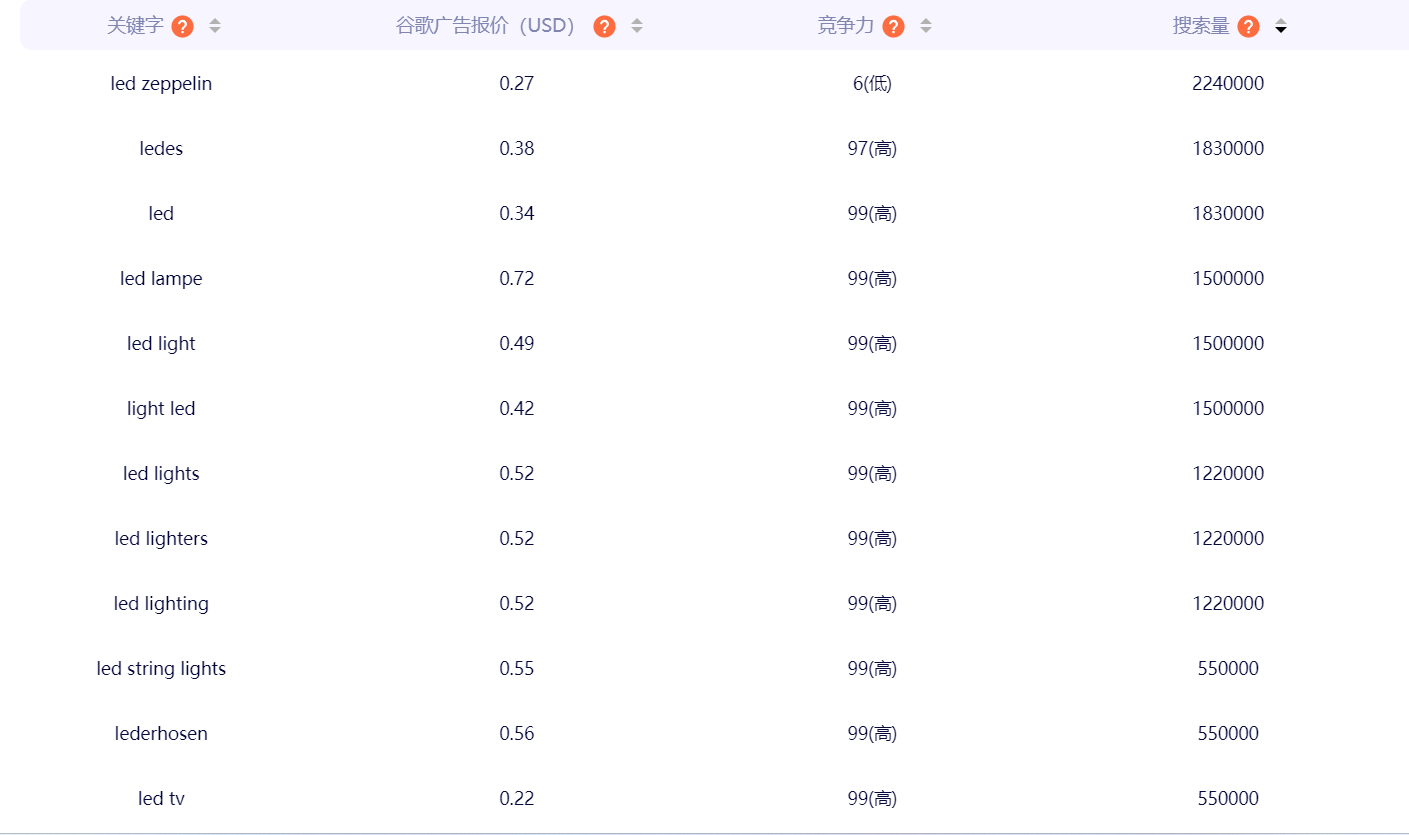Click the help icon beside 谷歌广告报价 header
1409x835 pixels.
[x=604, y=27]
